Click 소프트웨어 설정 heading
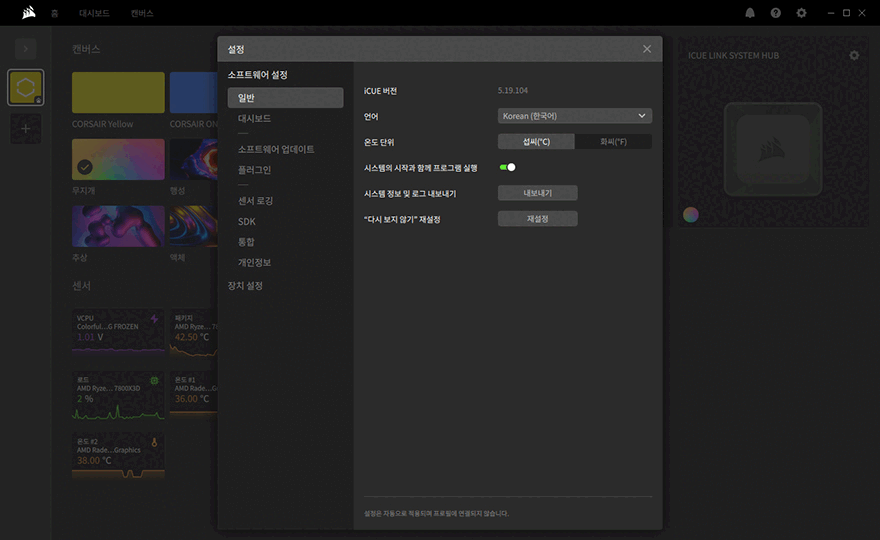Viewport: 880px width, 540px height. [x=258, y=75]
